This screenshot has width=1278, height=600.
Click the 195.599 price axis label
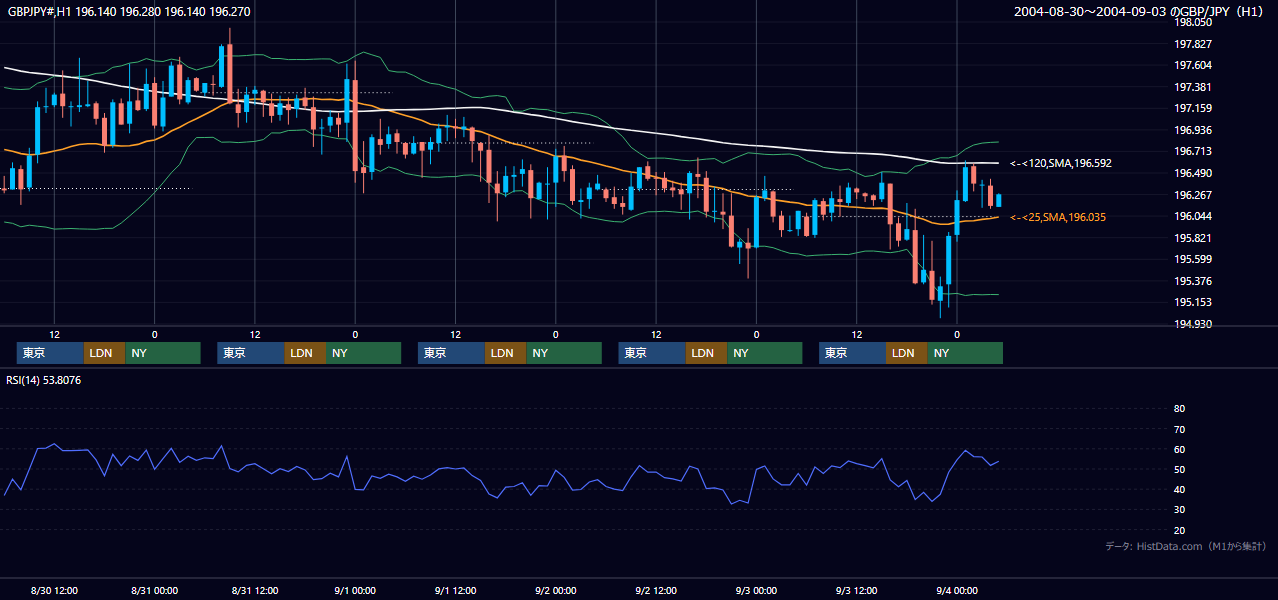coord(1193,259)
